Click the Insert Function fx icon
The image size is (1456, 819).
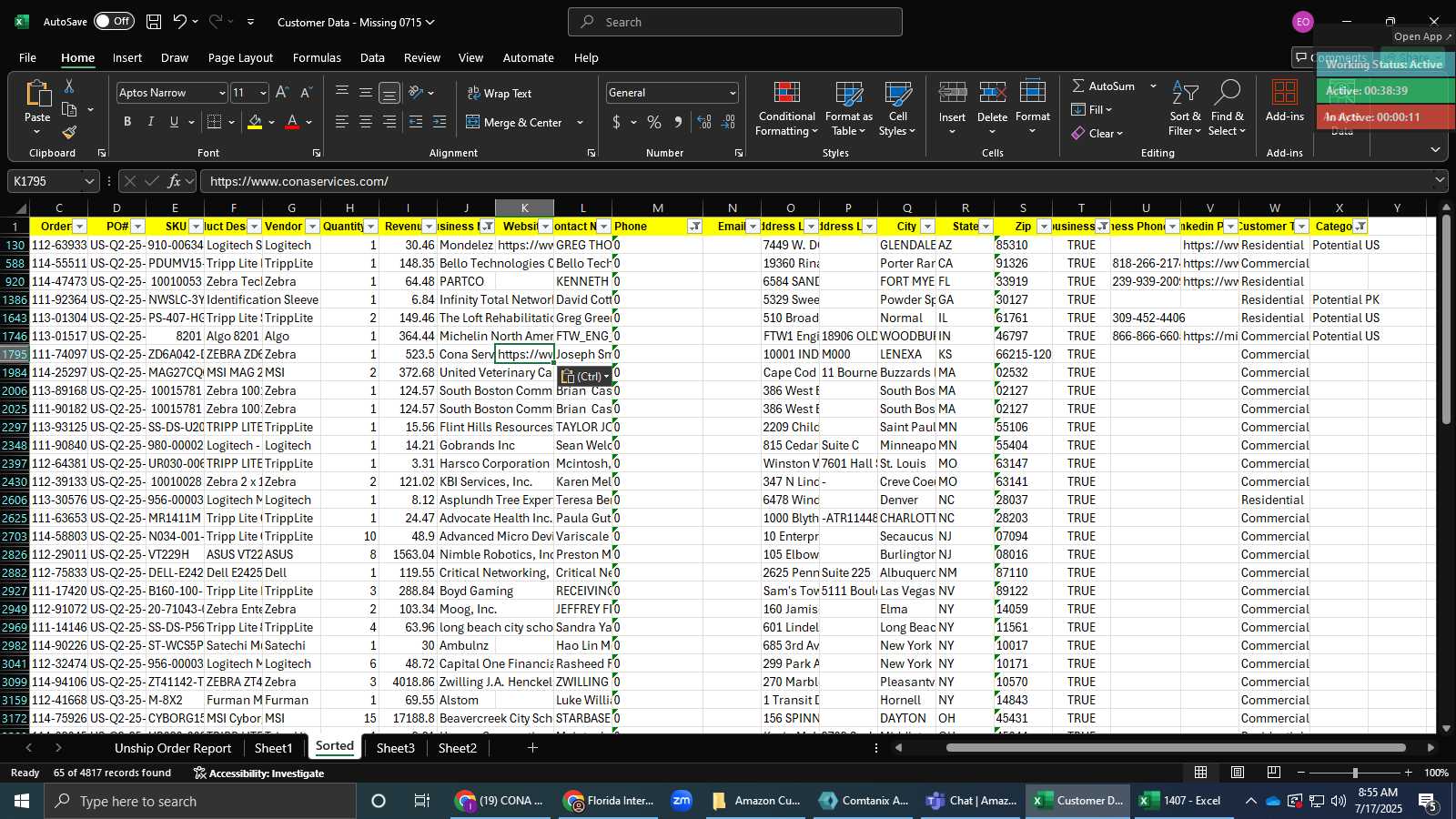175,181
